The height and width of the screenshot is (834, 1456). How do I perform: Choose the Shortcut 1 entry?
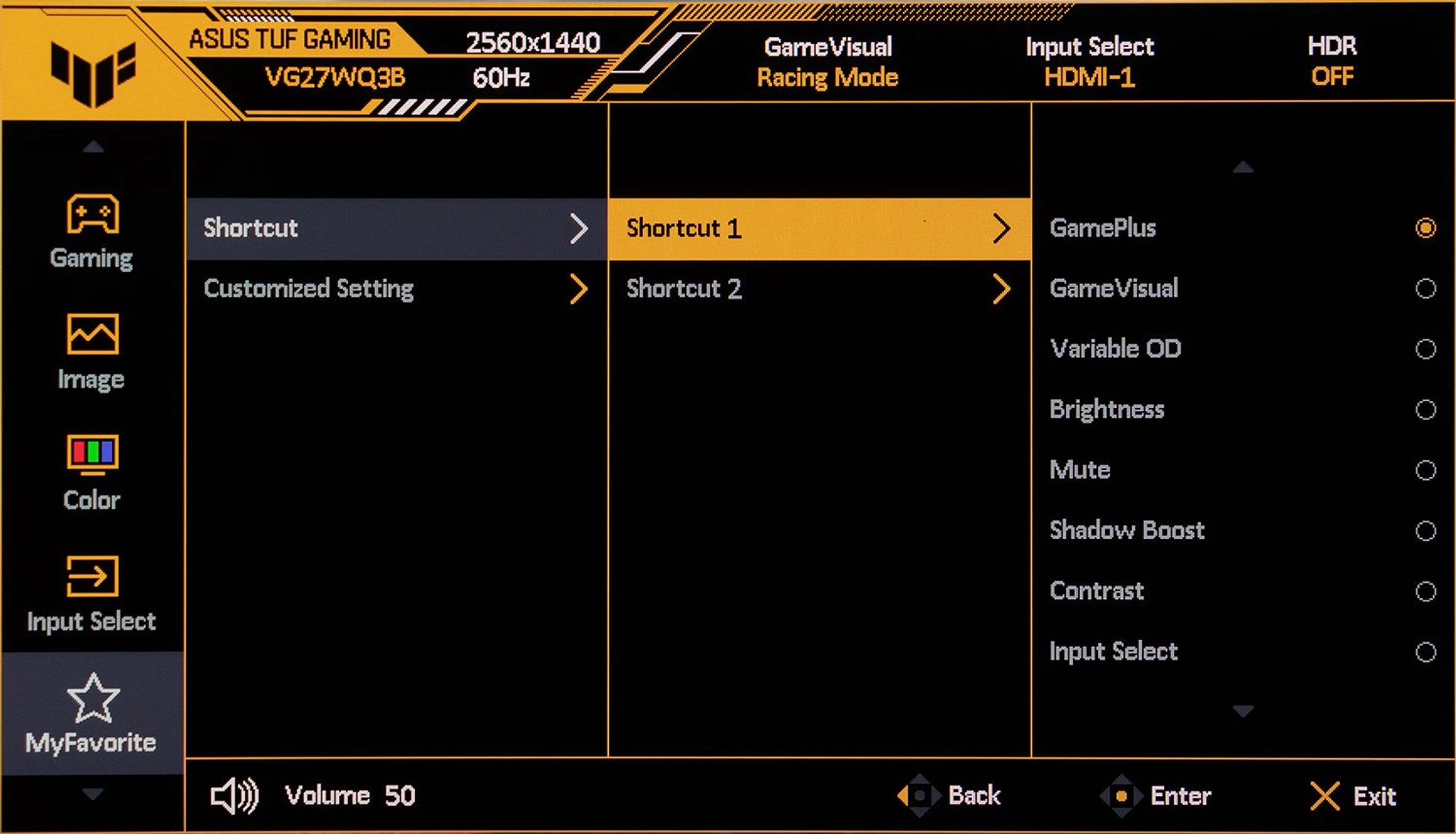pyautogui.click(x=820, y=229)
